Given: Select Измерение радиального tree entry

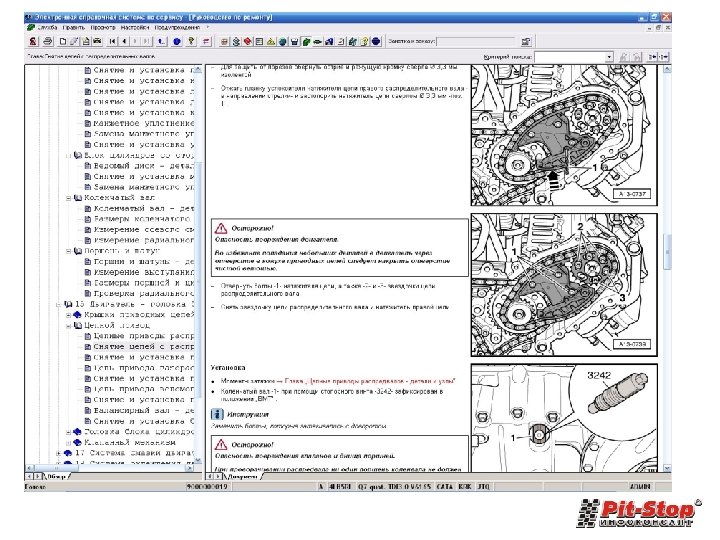Looking at the screenshot, I should point(139,240).
